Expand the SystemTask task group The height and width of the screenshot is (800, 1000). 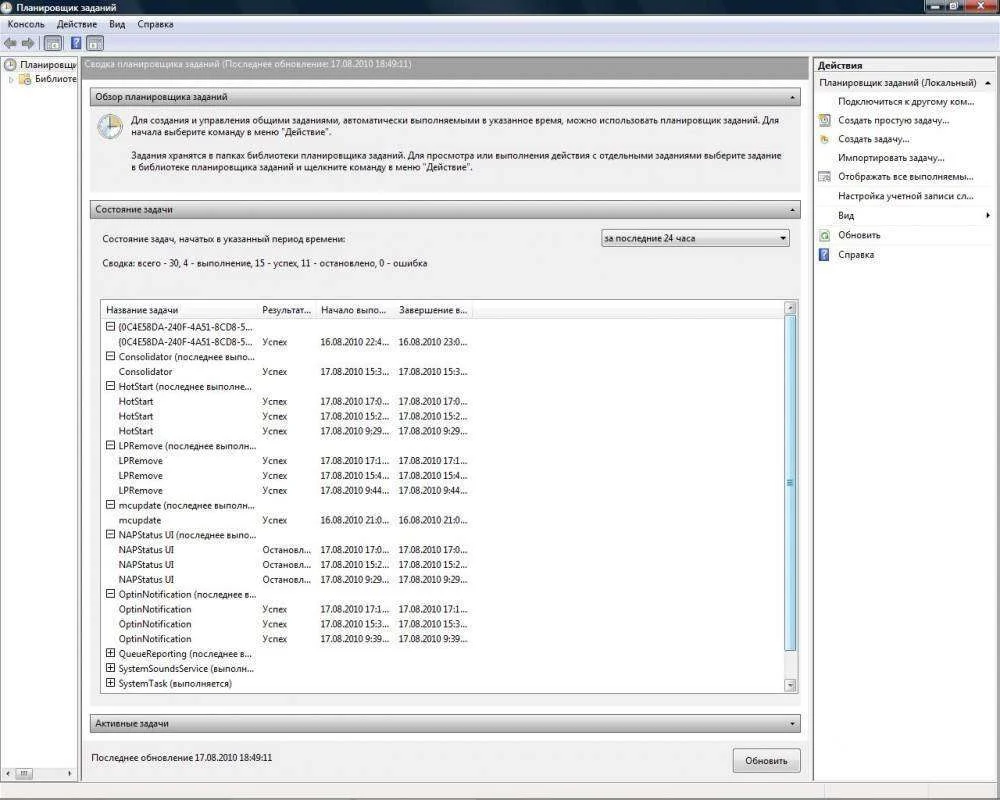[110, 683]
